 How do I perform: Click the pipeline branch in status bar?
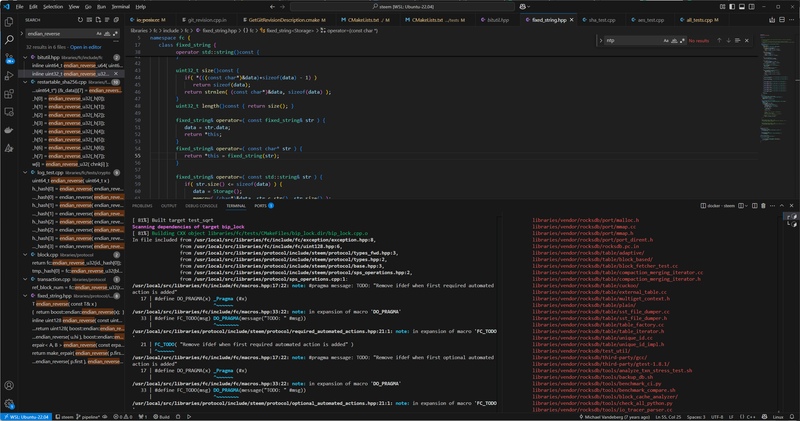[x=88, y=416]
